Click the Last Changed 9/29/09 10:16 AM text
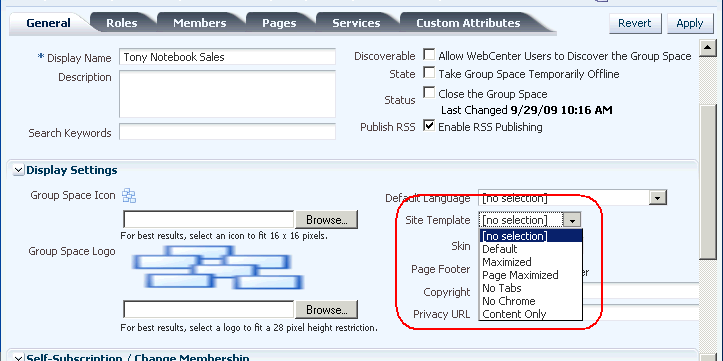The width and height of the screenshot is (723, 361). pyautogui.click(x=527, y=110)
